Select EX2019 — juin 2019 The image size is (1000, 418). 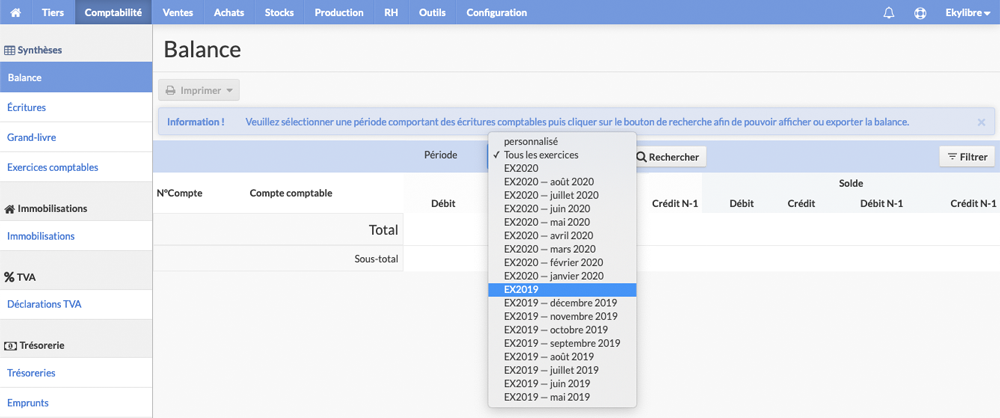pyautogui.click(x=562, y=384)
